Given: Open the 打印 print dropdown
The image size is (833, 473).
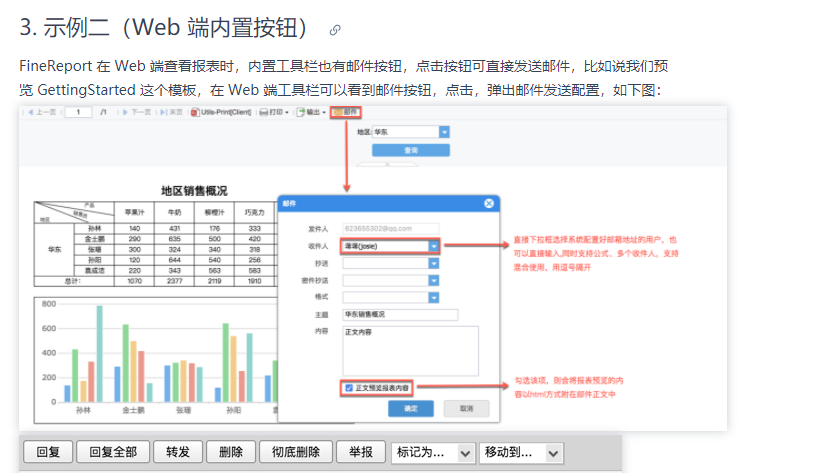Looking at the screenshot, I should pyautogui.click(x=274, y=112).
